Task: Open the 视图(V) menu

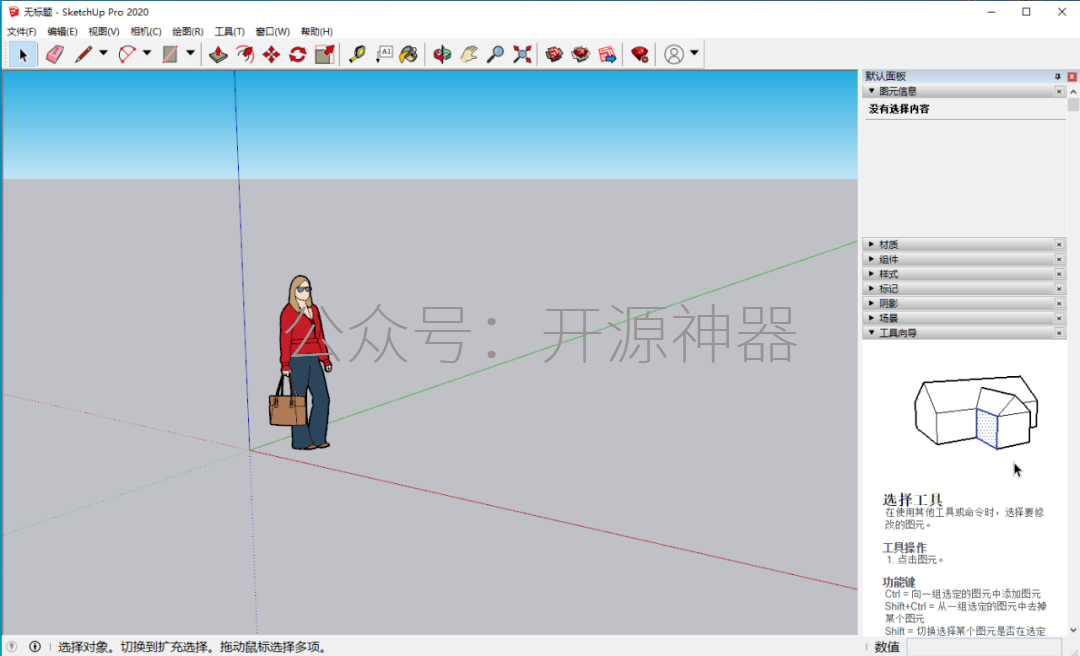Action: [x=103, y=32]
